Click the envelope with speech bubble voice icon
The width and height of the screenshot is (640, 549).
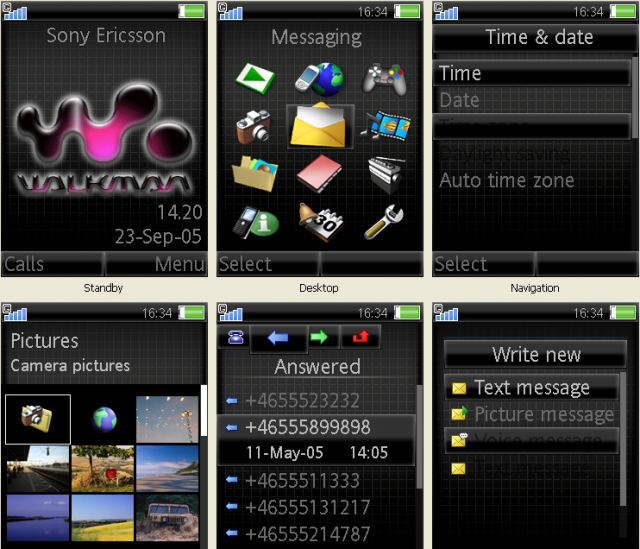click(459, 440)
